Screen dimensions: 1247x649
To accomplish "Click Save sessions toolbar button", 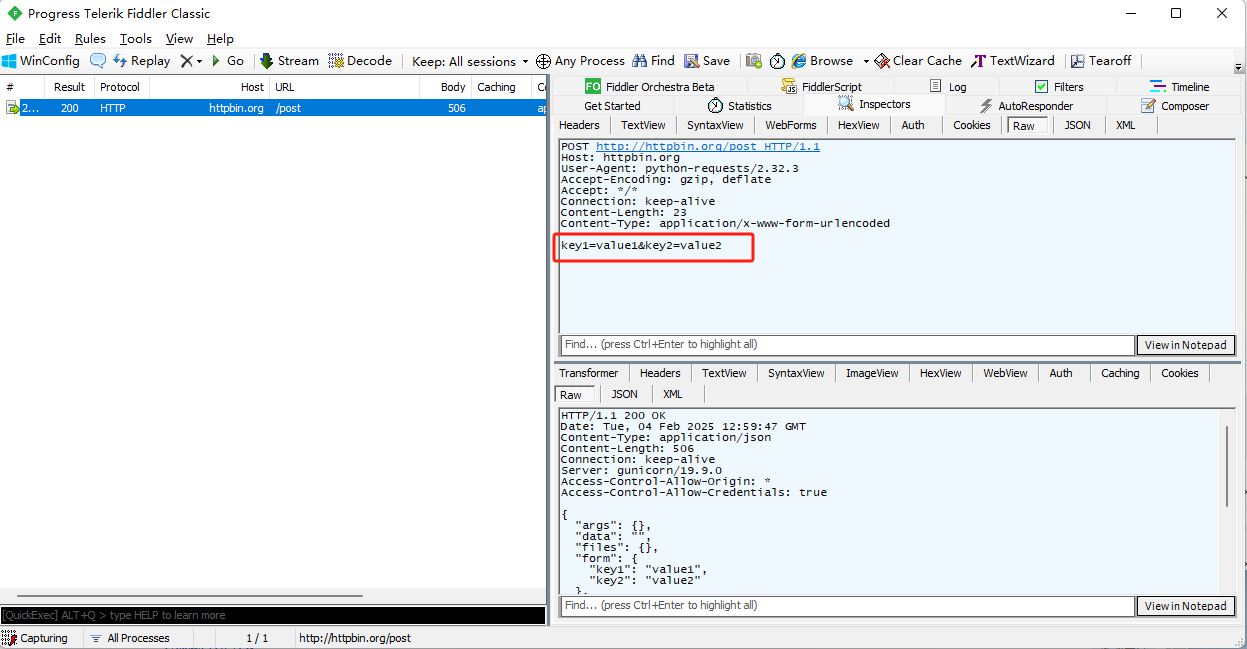I will point(706,61).
